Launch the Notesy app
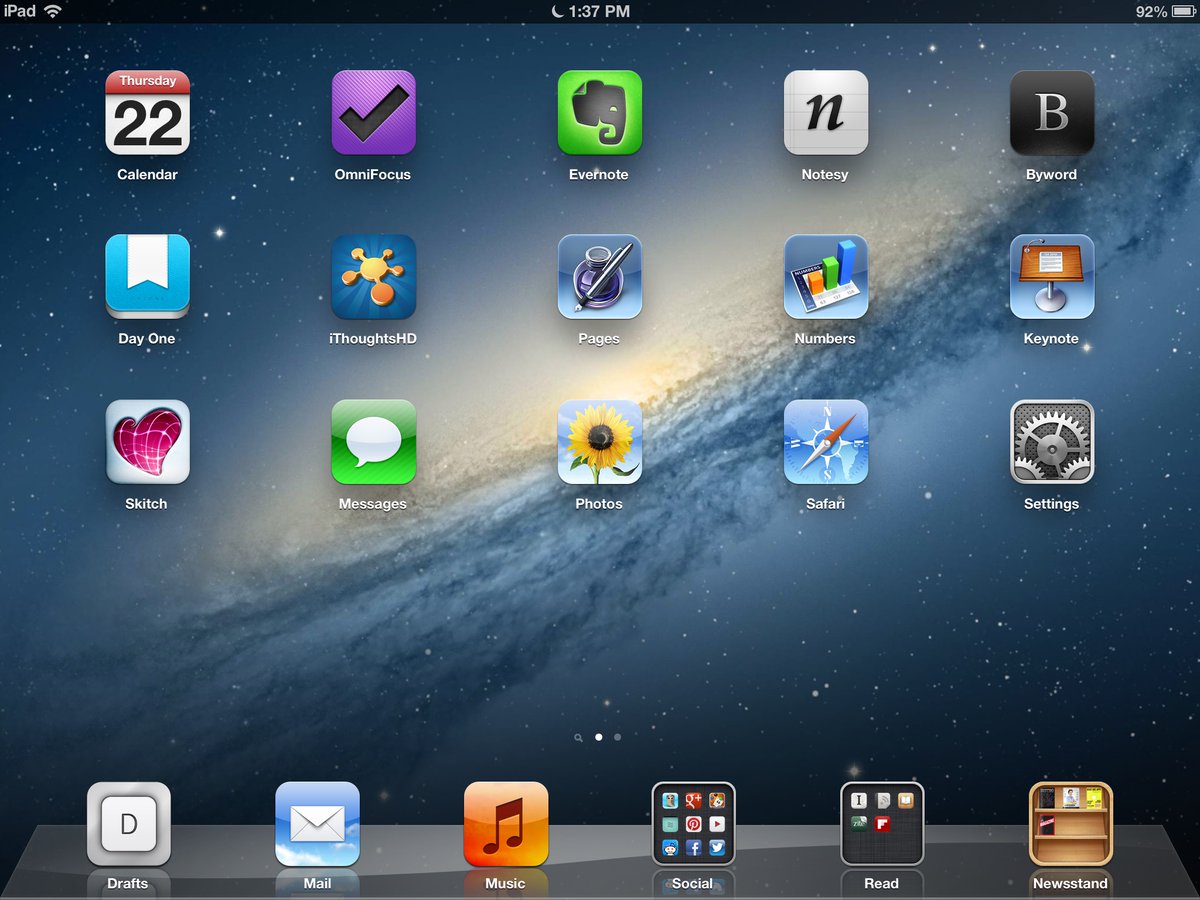1200x900 pixels. tap(825, 112)
